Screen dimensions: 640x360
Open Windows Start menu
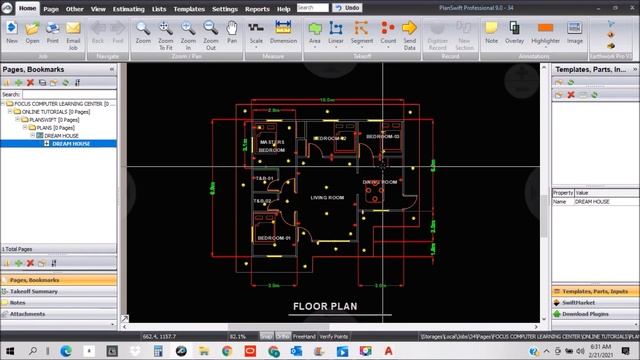[10, 351]
